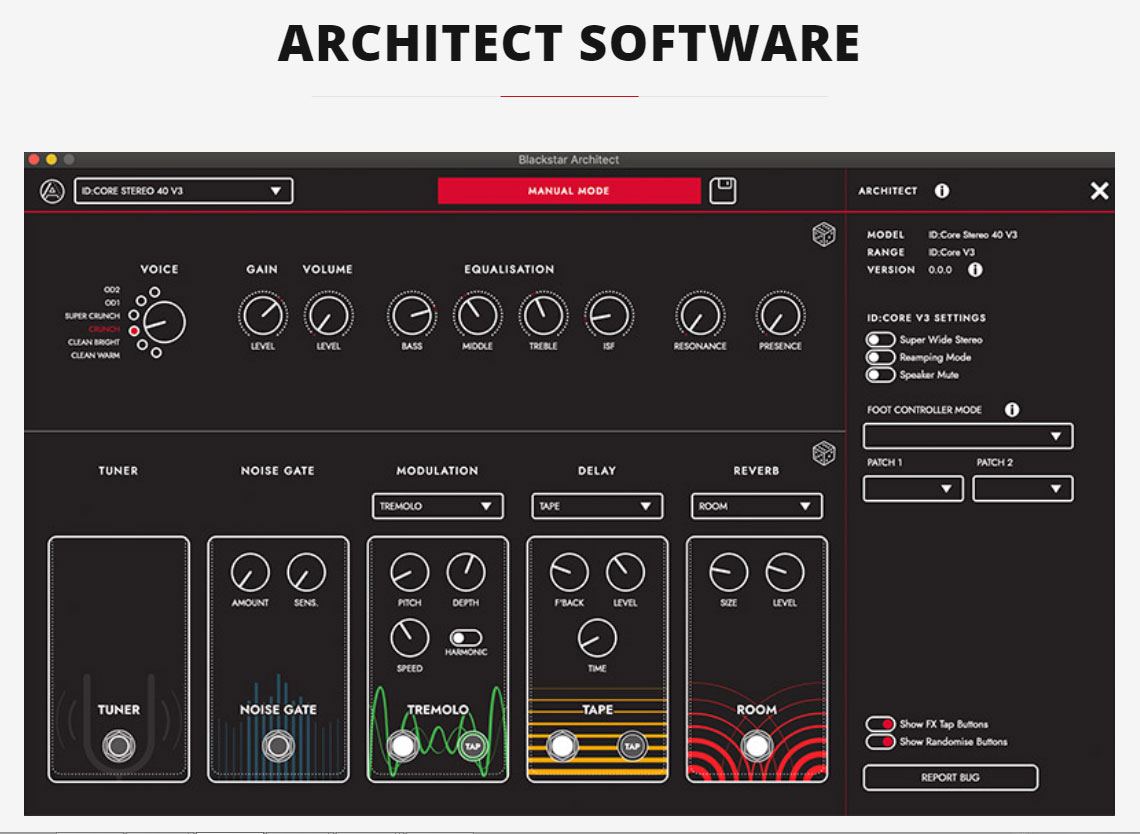Image resolution: width=1140 pixels, height=834 pixels.
Task: Open the Reverb type dropdown showing Room
Action: [756, 506]
